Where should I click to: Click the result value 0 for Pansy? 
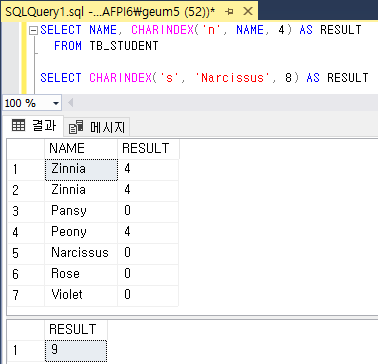pyautogui.click(x=148, y=212)
